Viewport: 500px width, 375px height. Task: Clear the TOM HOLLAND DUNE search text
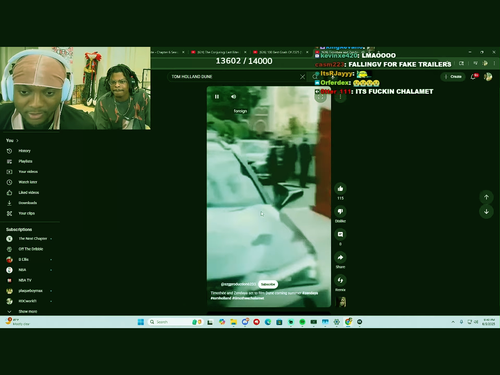[302, 77]
